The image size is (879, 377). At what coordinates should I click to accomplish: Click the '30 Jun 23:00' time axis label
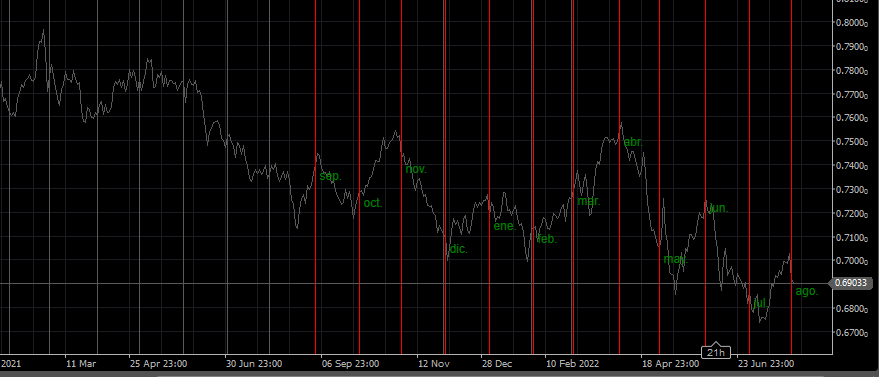[x=254, y=364]
